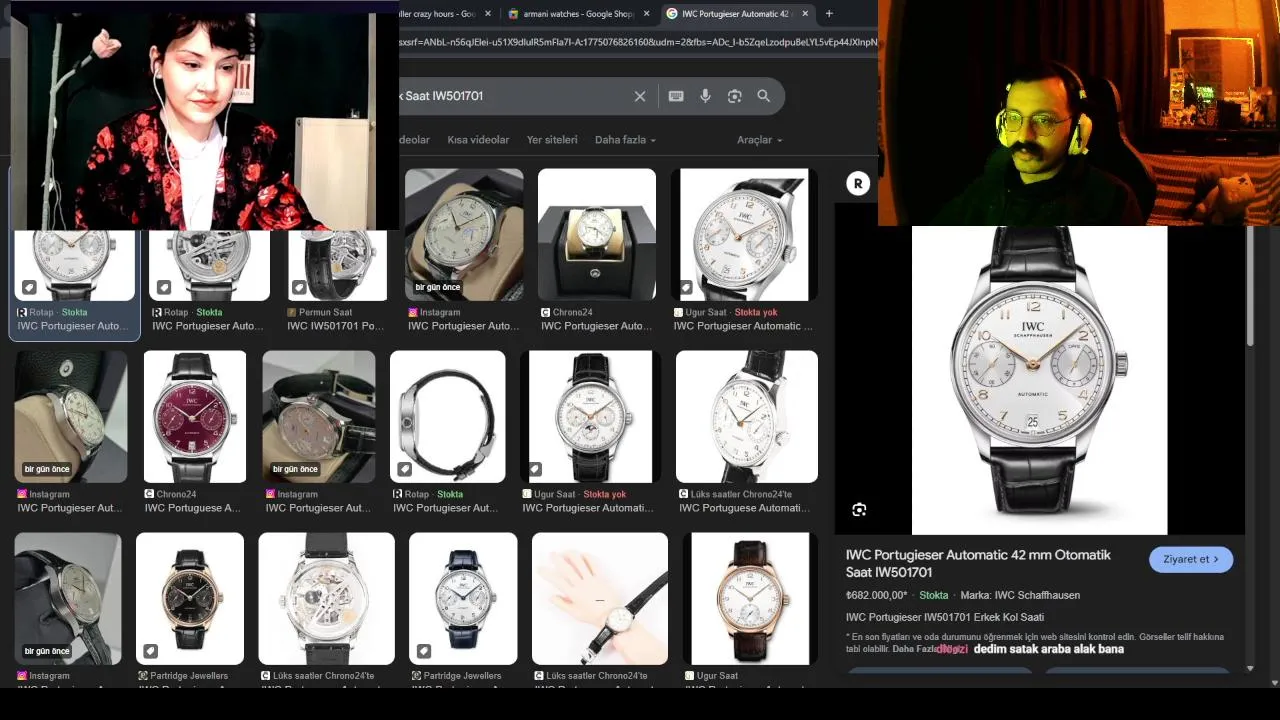This screenshot has width=1280, height=720.
Task: Click 'IWC Portugieser Automatic 42 mm Otomatik Saat IW501701' title
Action: pos(978,563)
